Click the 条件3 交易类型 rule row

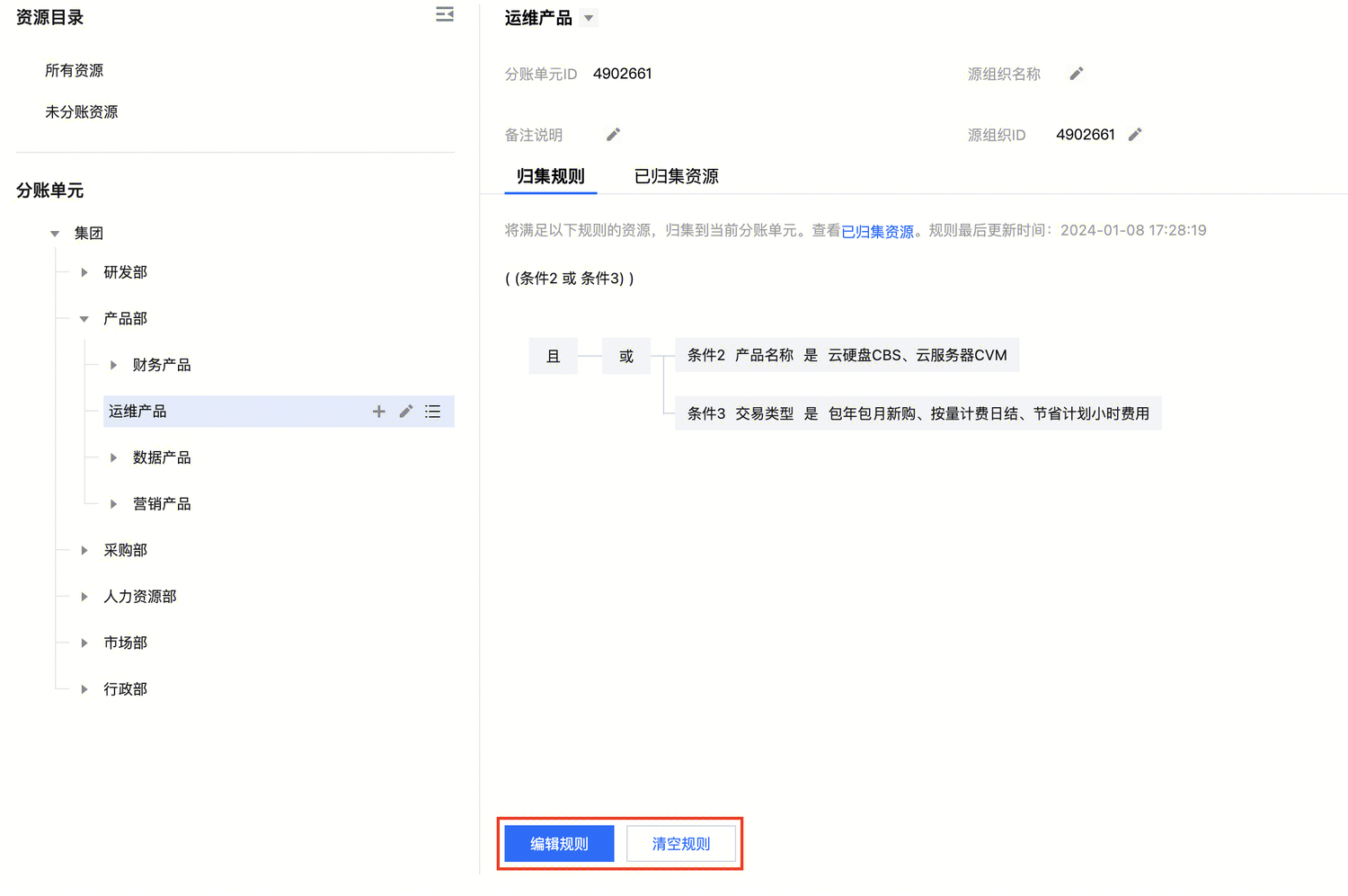click(x=918, y=413)
